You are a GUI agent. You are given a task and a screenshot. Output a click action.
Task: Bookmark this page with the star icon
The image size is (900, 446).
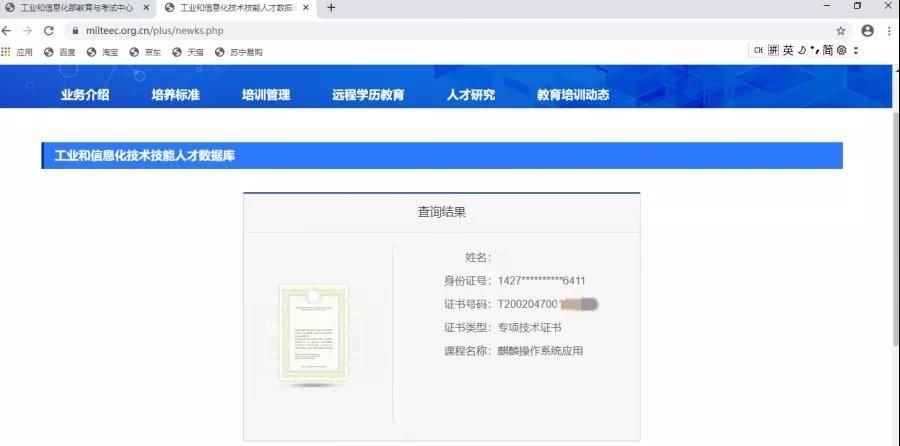[x=841, y=31]
